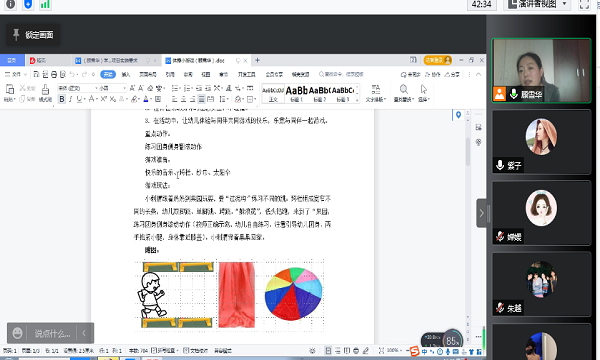Toggle Italic formatting
The width and height of the screenshot is (600, 360).
click(x=70, y=99)
